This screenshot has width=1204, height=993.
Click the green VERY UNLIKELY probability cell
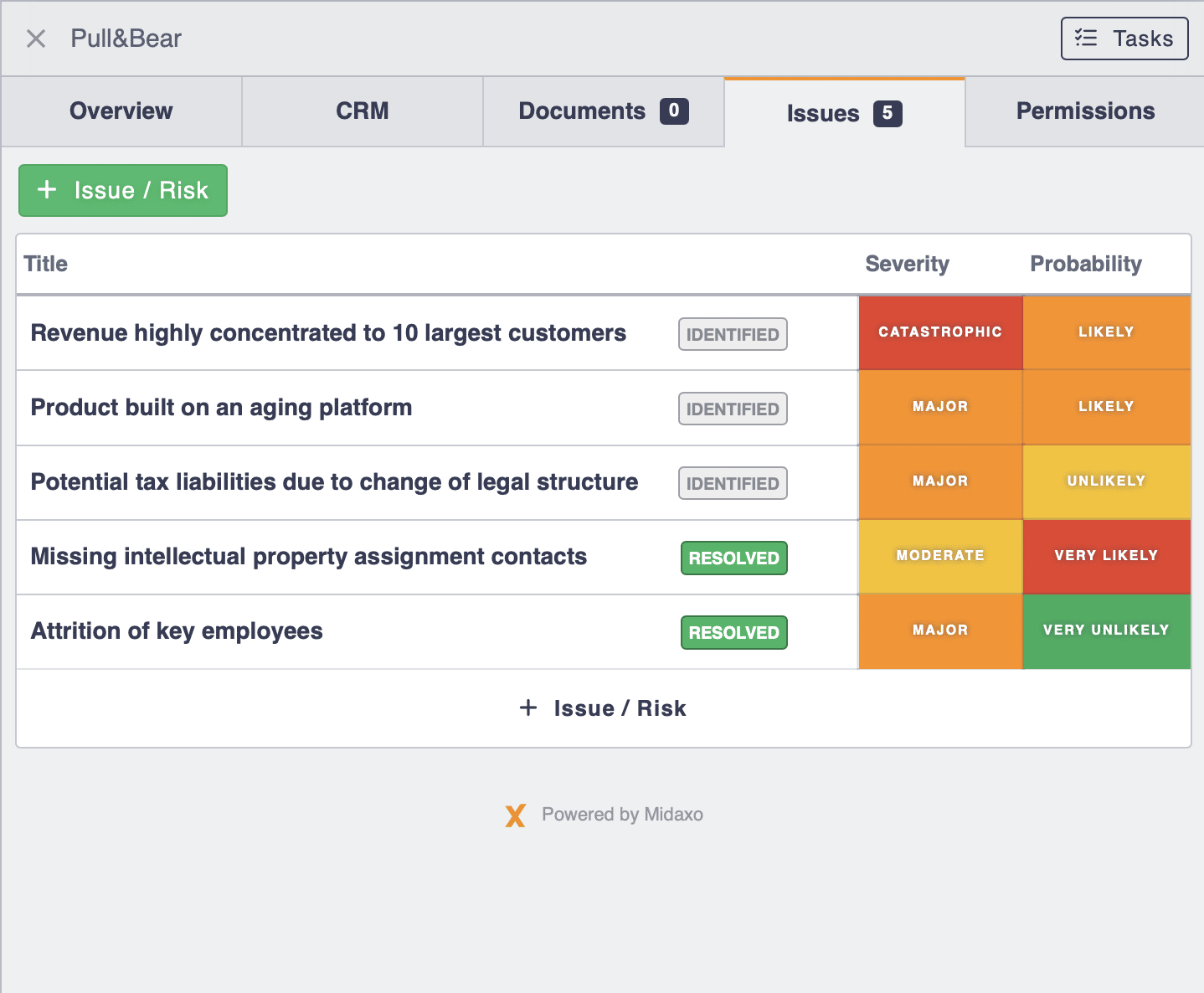[1106, 630]
